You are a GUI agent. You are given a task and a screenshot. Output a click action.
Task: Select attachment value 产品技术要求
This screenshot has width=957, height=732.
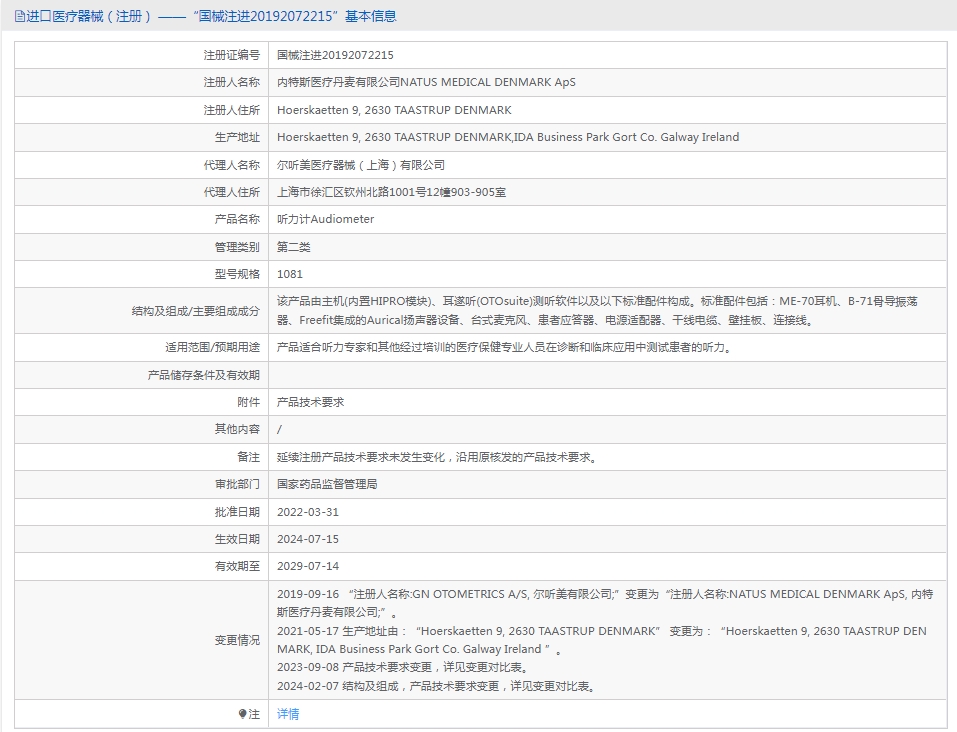(311, 402)
